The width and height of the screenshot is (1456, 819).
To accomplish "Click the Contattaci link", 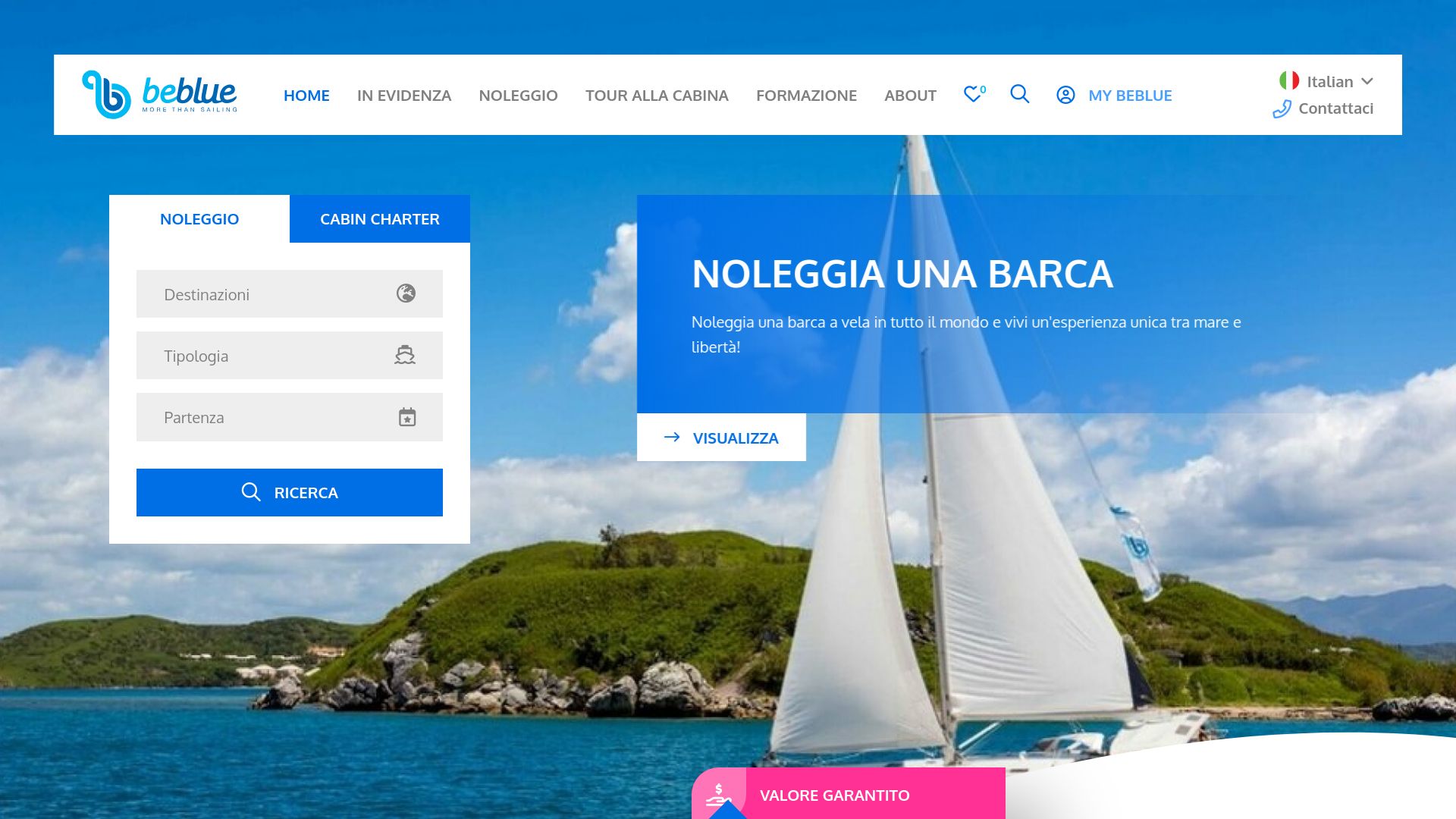I will pyautogui.click(x=1335, y=108).
